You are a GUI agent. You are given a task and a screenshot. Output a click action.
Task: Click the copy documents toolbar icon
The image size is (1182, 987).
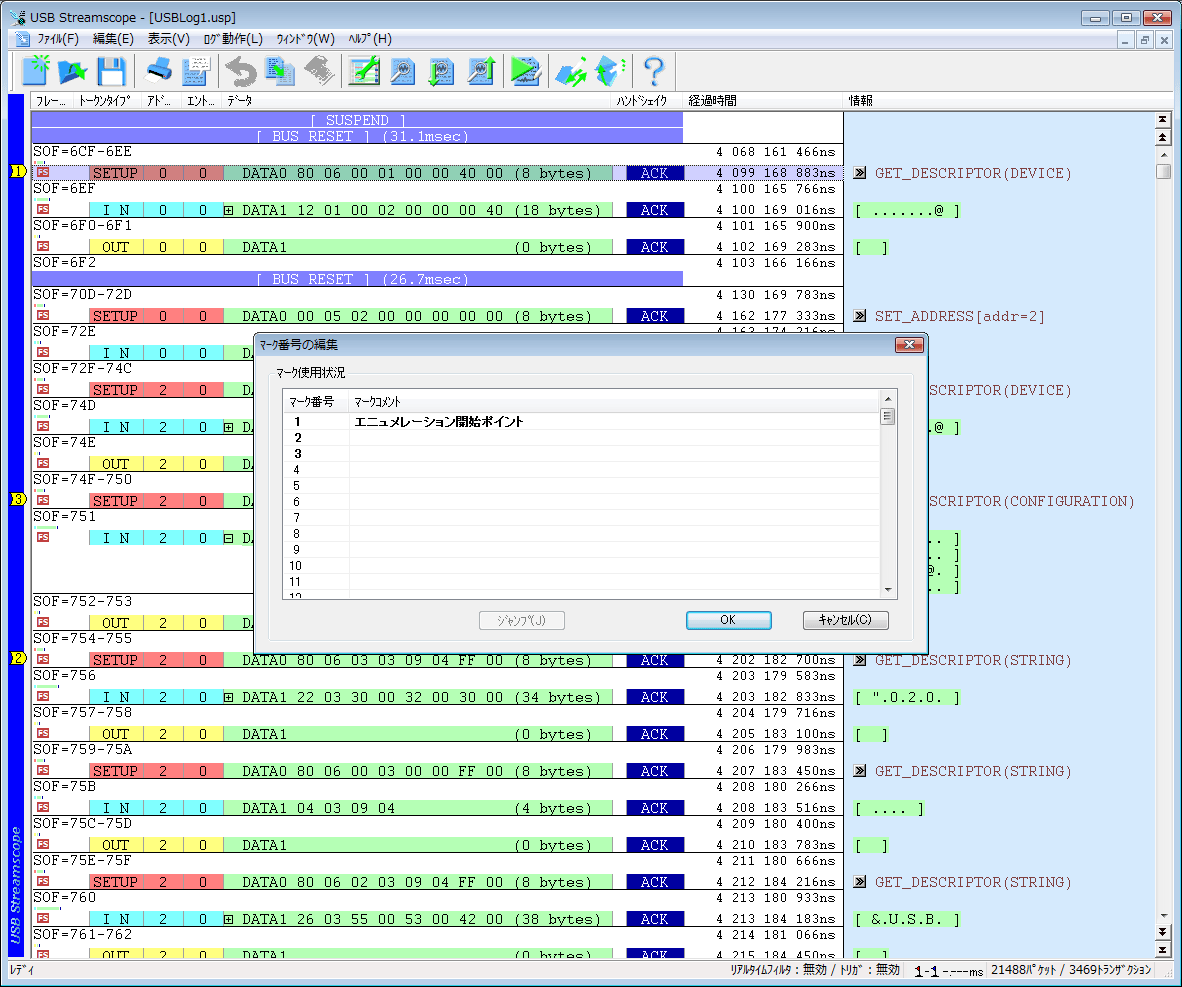pos(280,71)
